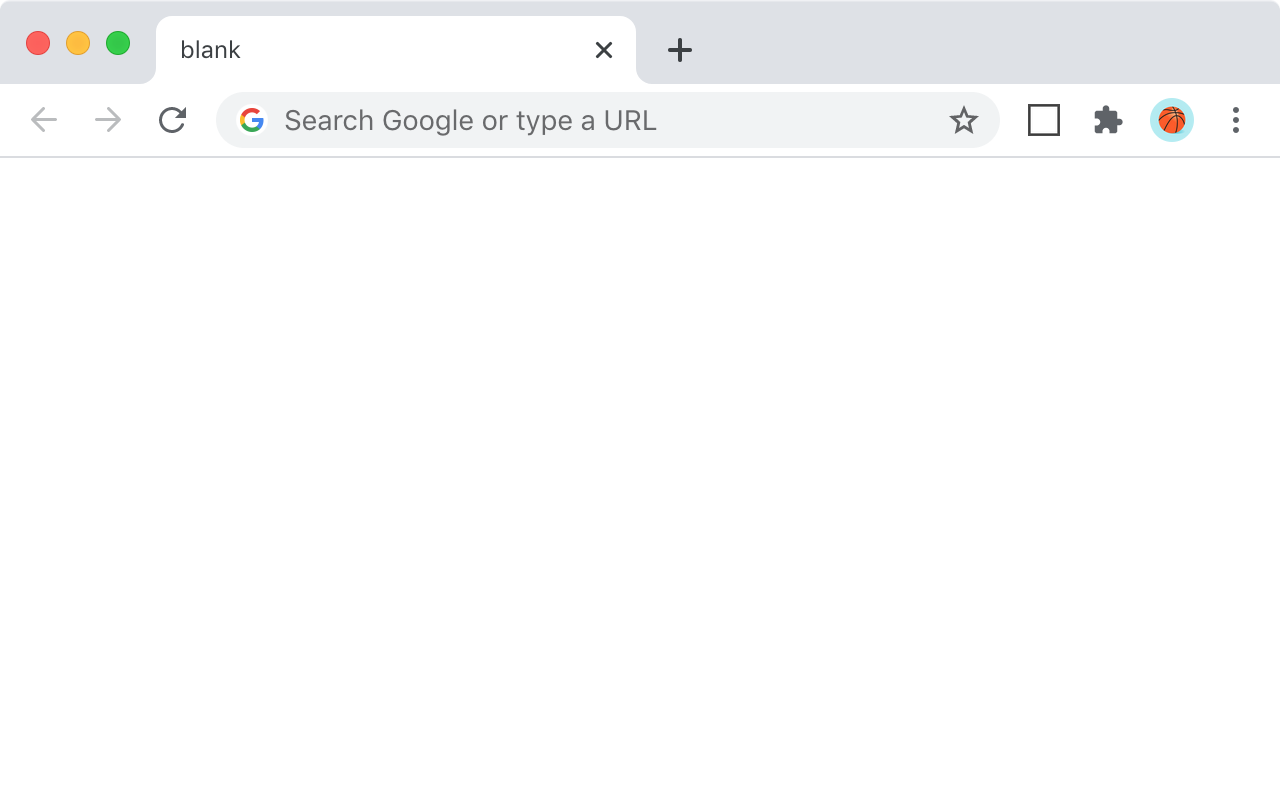Open the Extensions puzzle-piece menu
This screenshot has height=800, width=1280.
pyautogui.click(x=1107, y=120)
